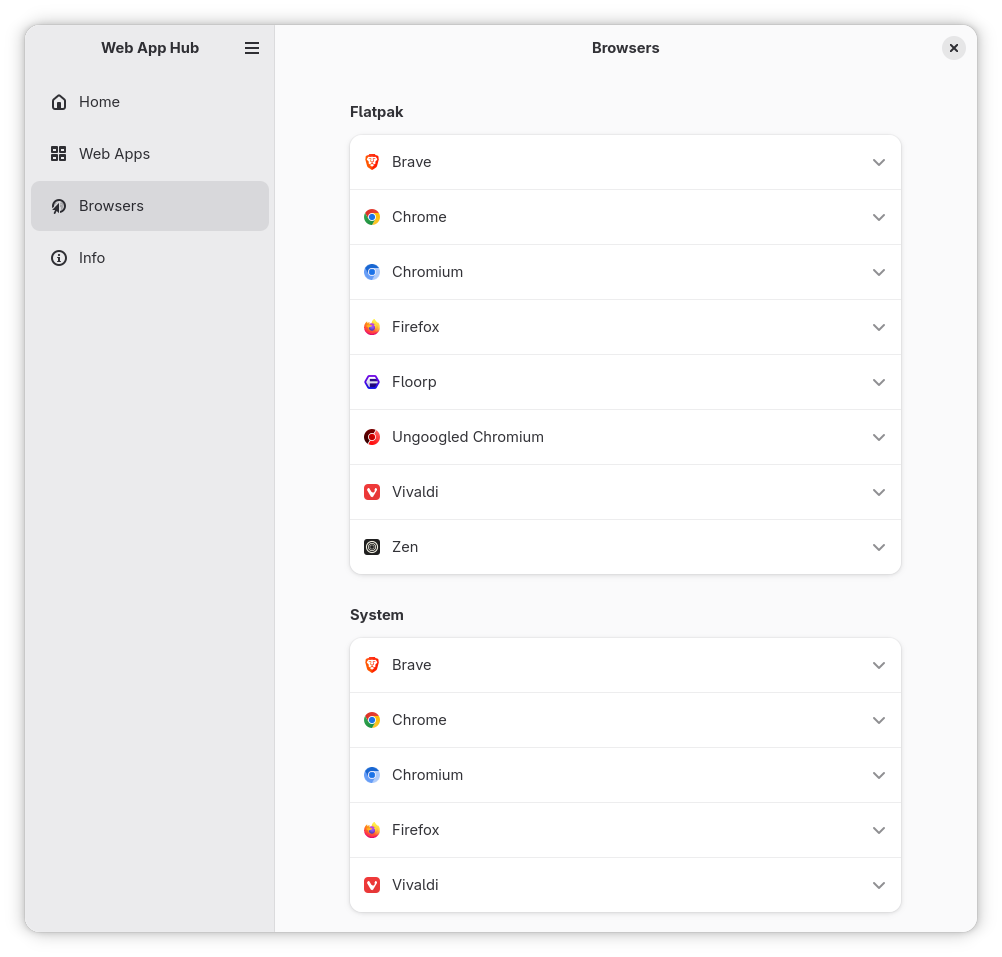The height and width of the screenshot is (957, 1002).
Task: Expand the System Chromium row chevron
Action: point(879,775)
